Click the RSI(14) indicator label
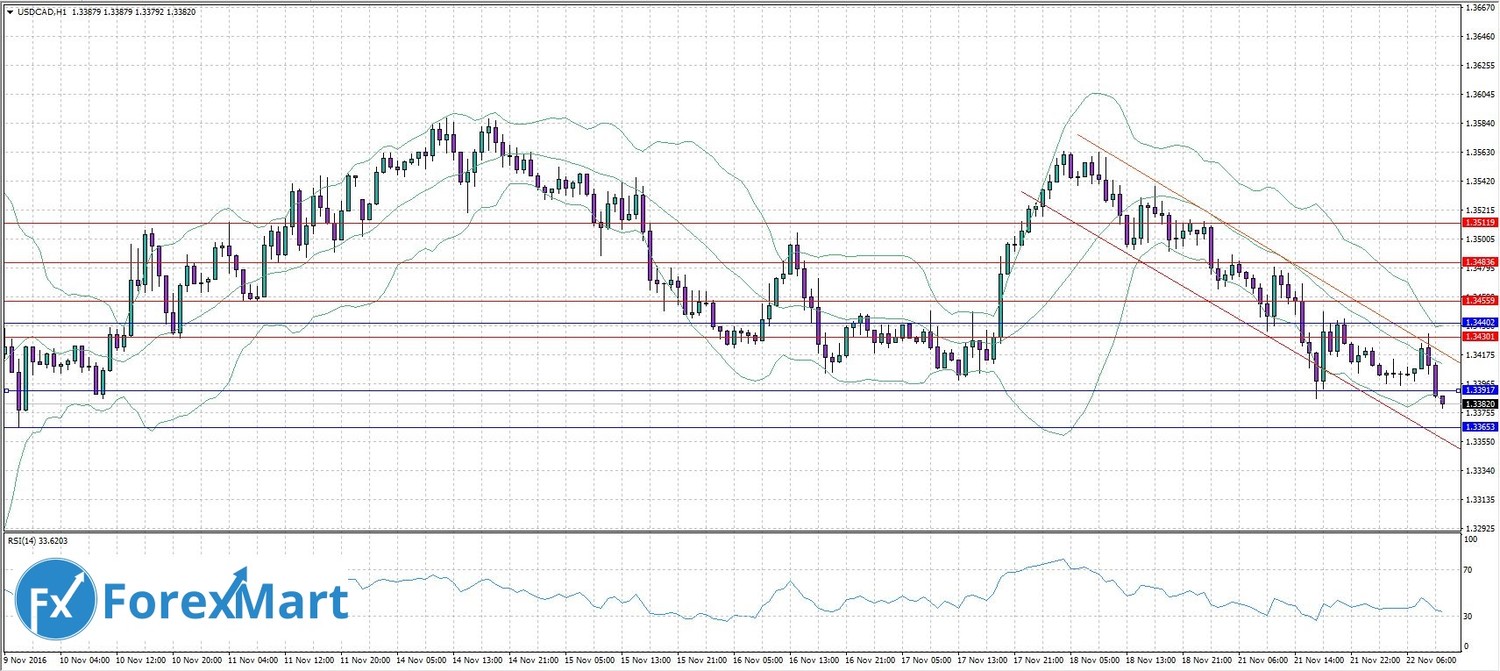Screen dimensions: 1500x671 pyautogui.click(x=40, y=541)
